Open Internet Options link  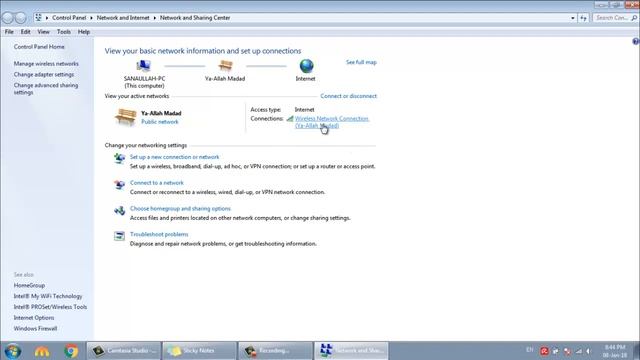(34, 318)
